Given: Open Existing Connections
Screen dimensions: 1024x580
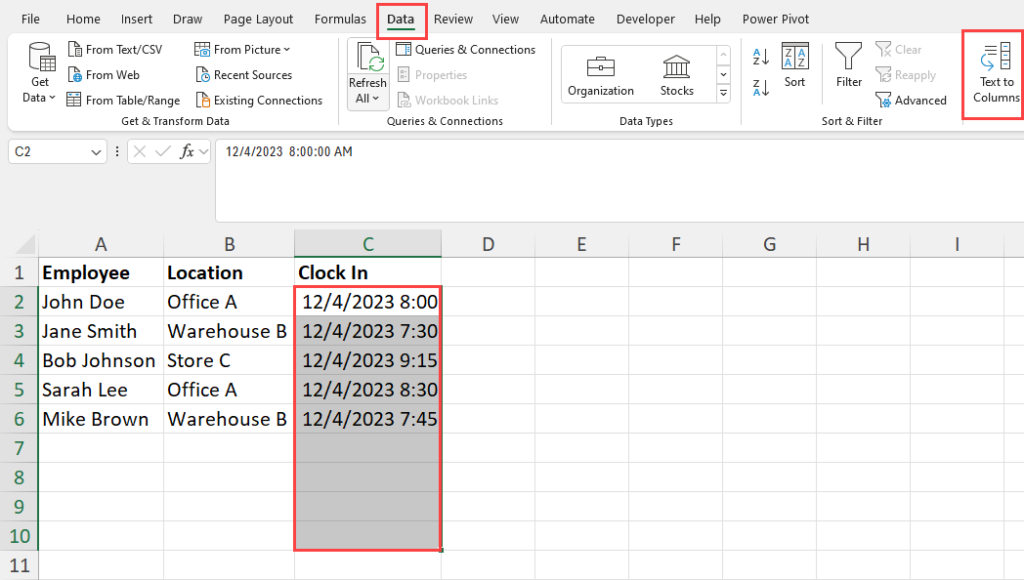Looking at the screenshot, I should coord(259,101).
